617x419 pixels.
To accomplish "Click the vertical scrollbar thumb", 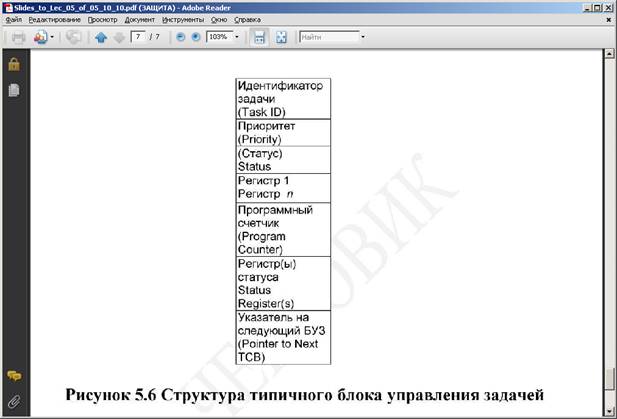I will [x=609, y=378].
